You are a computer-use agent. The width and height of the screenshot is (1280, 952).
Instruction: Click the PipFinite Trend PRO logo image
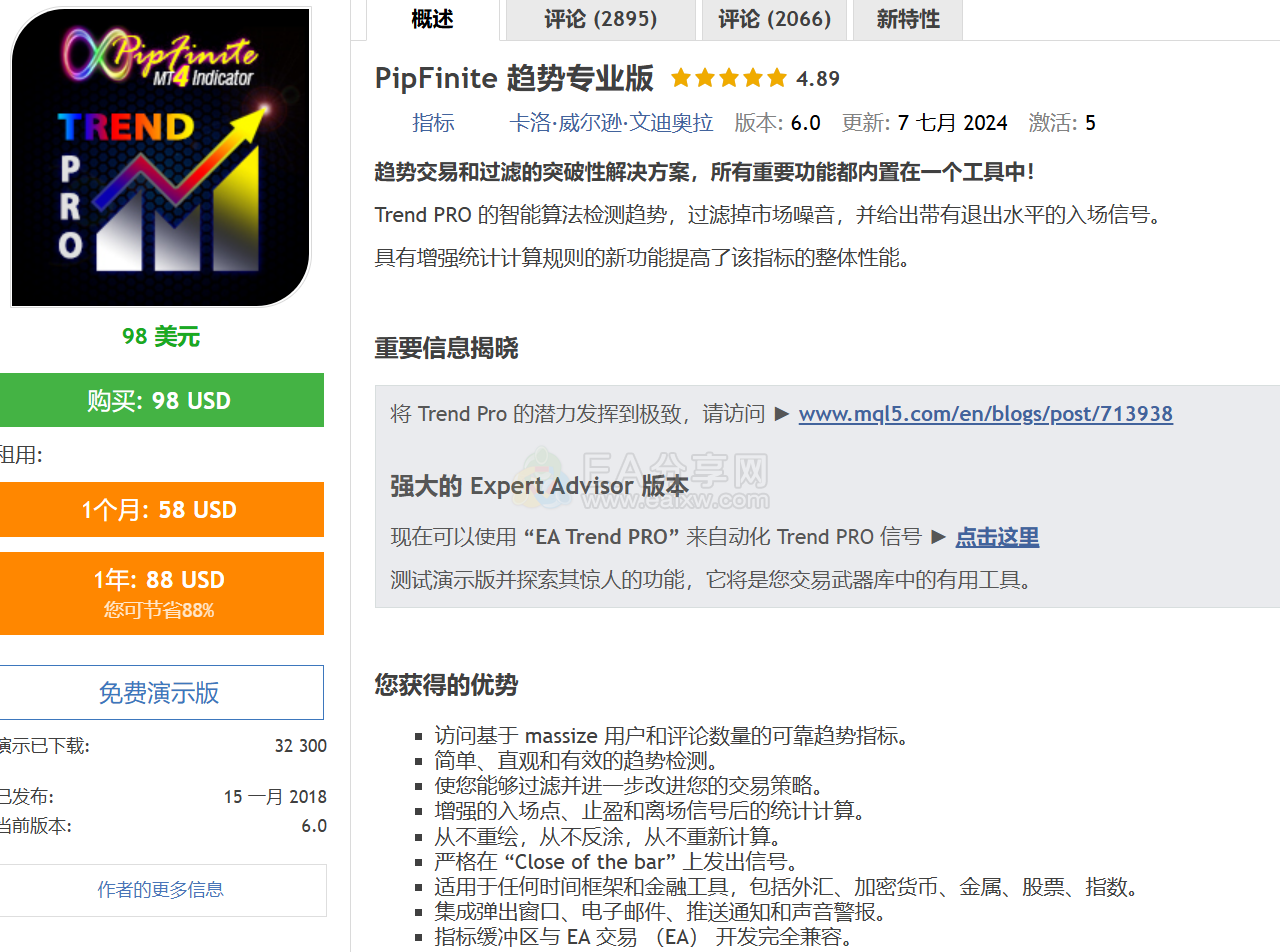point(160,157)
